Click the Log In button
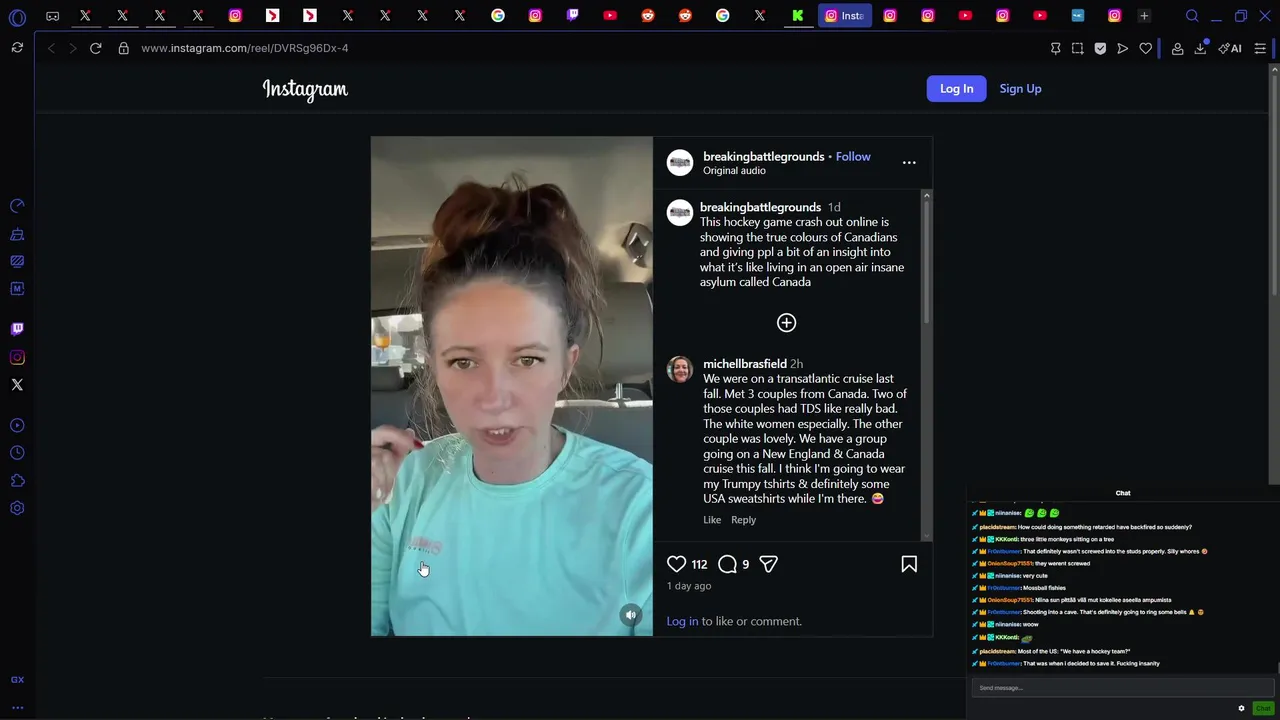1280x720 pixels. coord(956,88)
